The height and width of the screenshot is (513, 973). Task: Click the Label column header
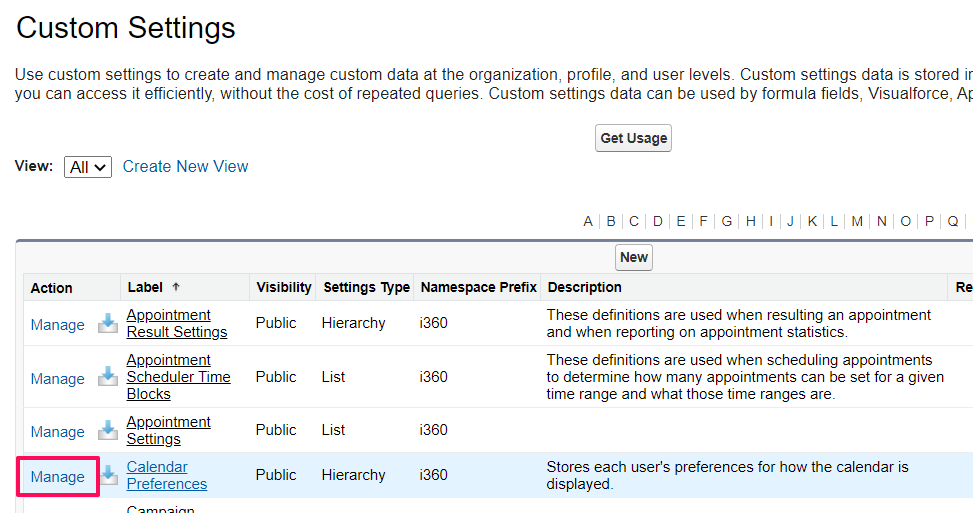[145, 287]
